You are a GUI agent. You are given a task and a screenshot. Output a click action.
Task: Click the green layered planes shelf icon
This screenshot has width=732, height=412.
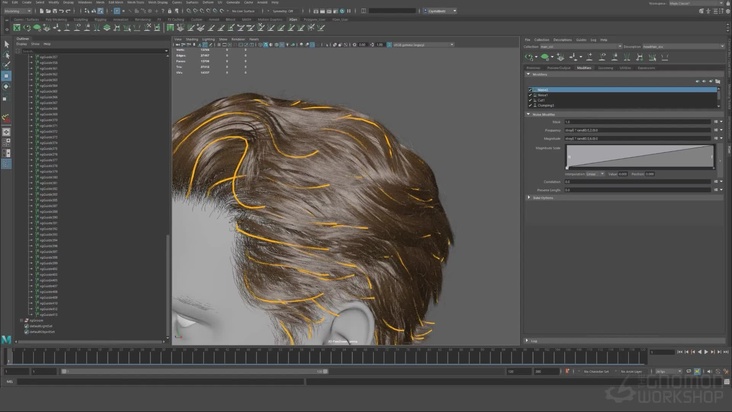pos(107,28)
